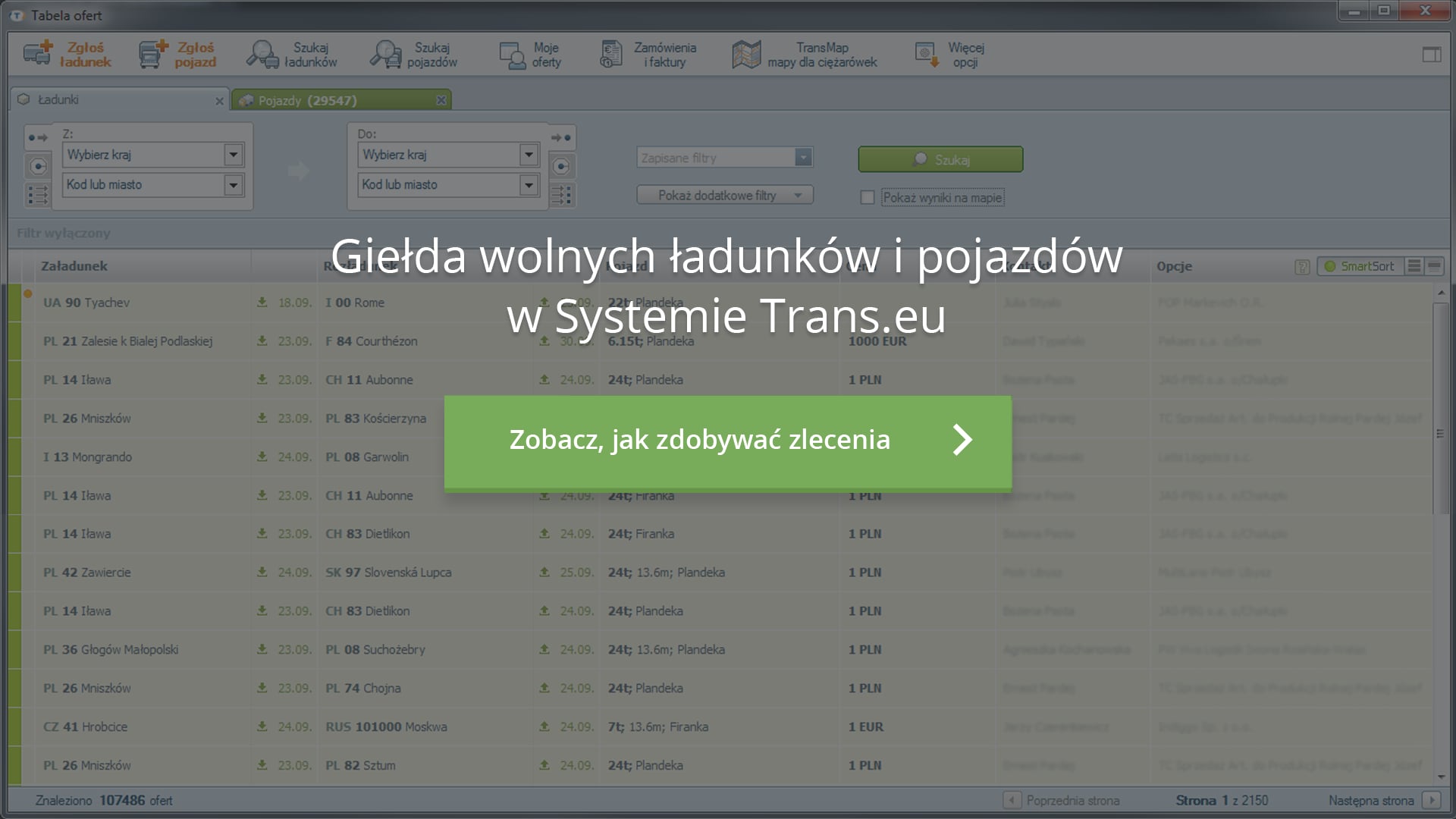1456x819 pixels.
Task: Click Znaleziono 107486 ofert status text
Action: click(104, 800)
